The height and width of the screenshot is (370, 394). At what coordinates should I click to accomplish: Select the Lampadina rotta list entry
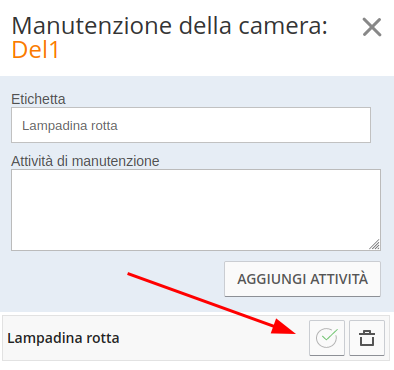point(196,338)
